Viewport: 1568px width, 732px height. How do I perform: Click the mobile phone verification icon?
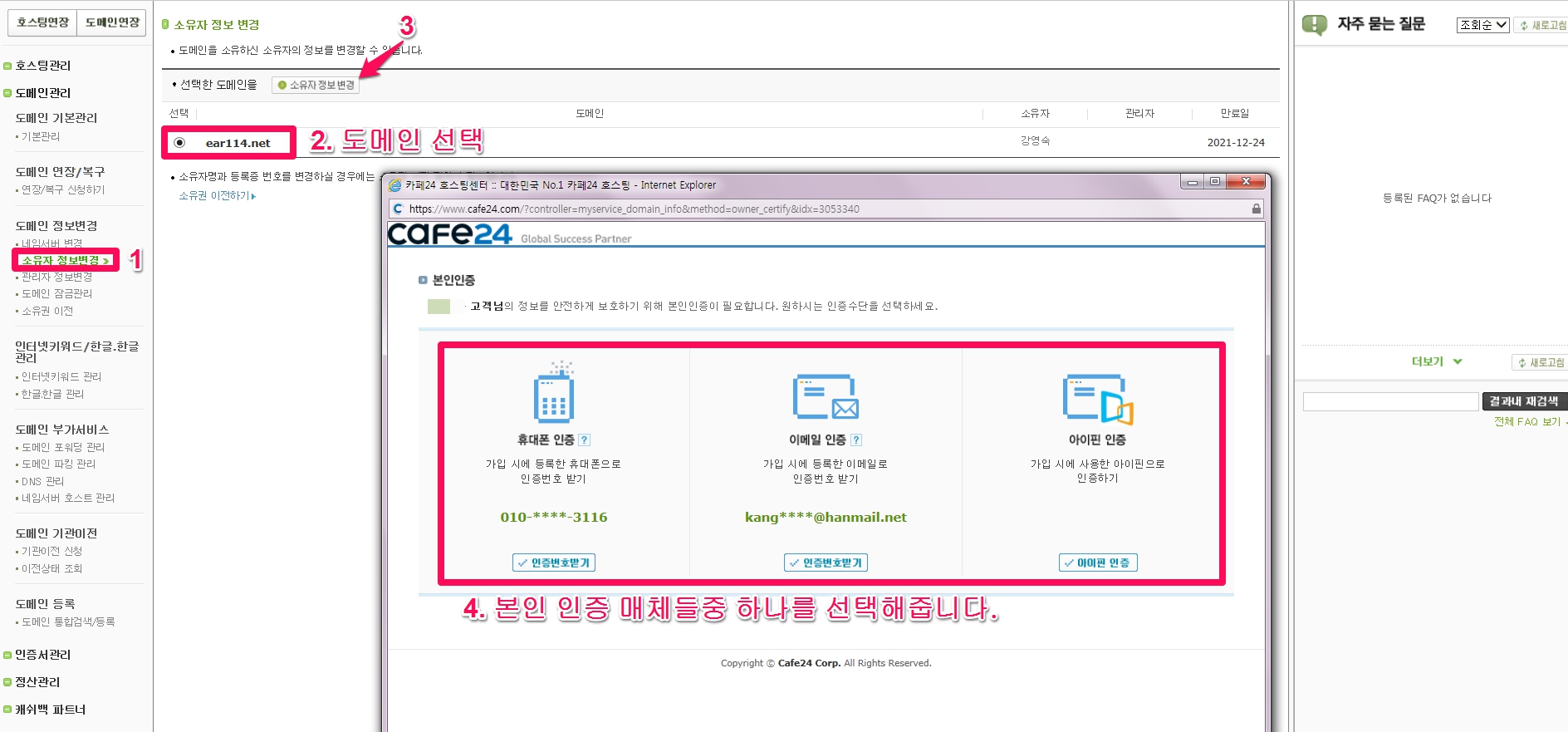click(x=553, y=394)
